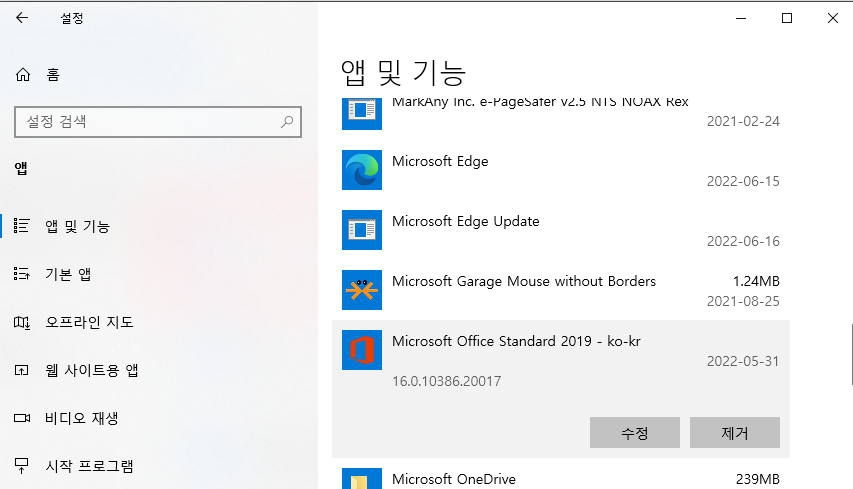Click the 비디오 재생 camera icon

(x=22, y=418)
